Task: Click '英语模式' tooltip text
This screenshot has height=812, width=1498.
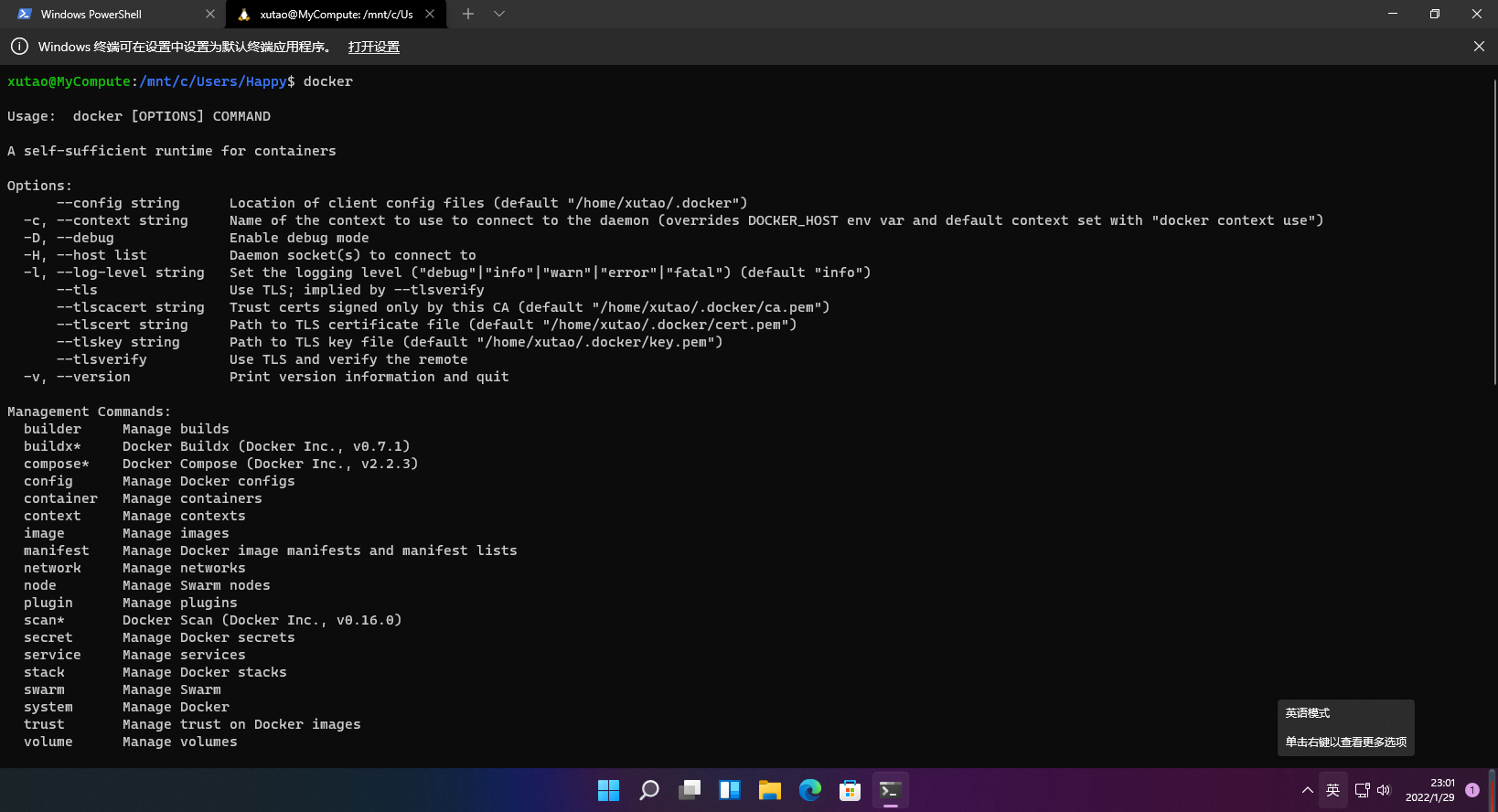Action: click(1308, 713)
